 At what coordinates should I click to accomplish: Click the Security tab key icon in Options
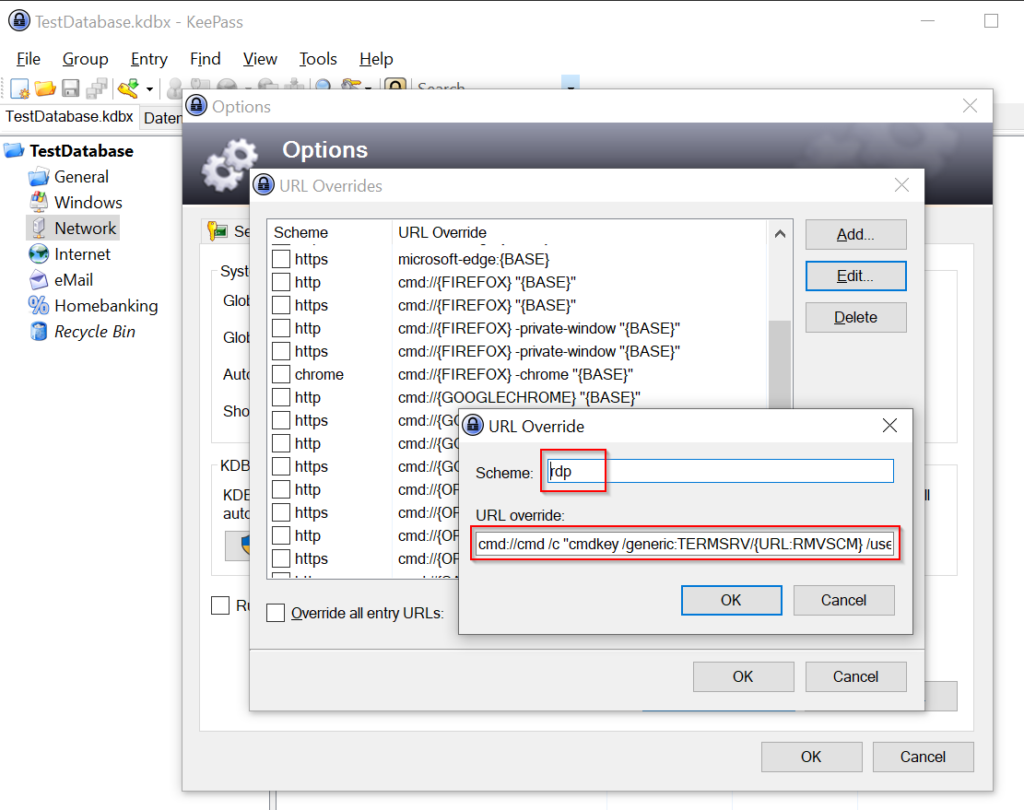pos(217,231)
